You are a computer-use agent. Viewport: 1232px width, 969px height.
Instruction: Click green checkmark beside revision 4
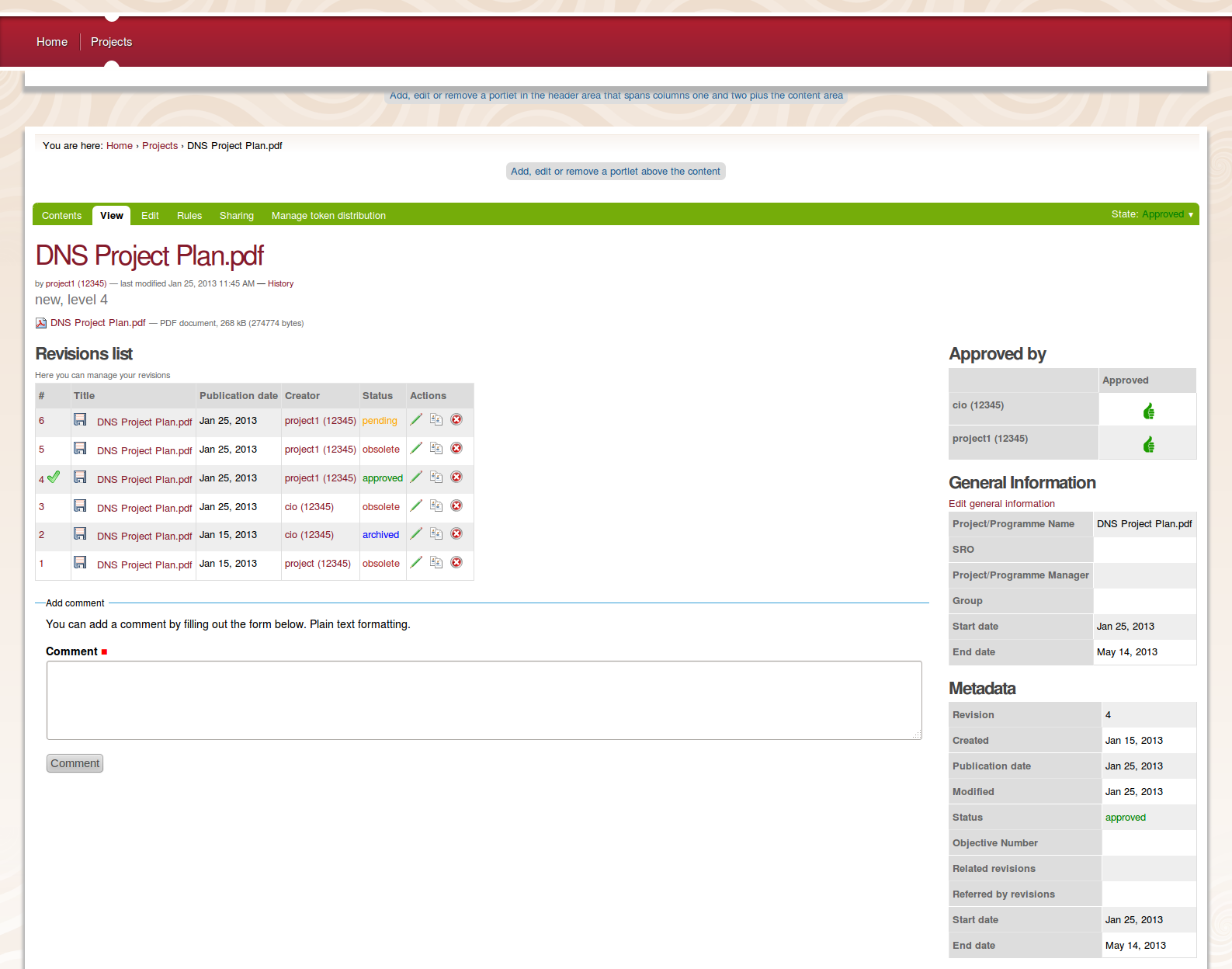pyautogui.click(x=54, y=478)
